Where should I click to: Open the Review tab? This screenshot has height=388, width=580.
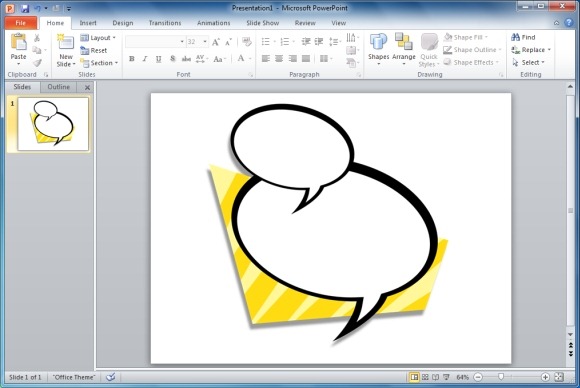click(x=305, y=23)
